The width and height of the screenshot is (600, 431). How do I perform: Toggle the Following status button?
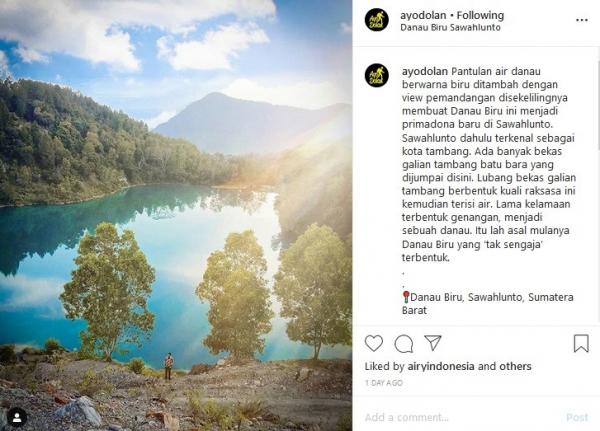[480, 15]
